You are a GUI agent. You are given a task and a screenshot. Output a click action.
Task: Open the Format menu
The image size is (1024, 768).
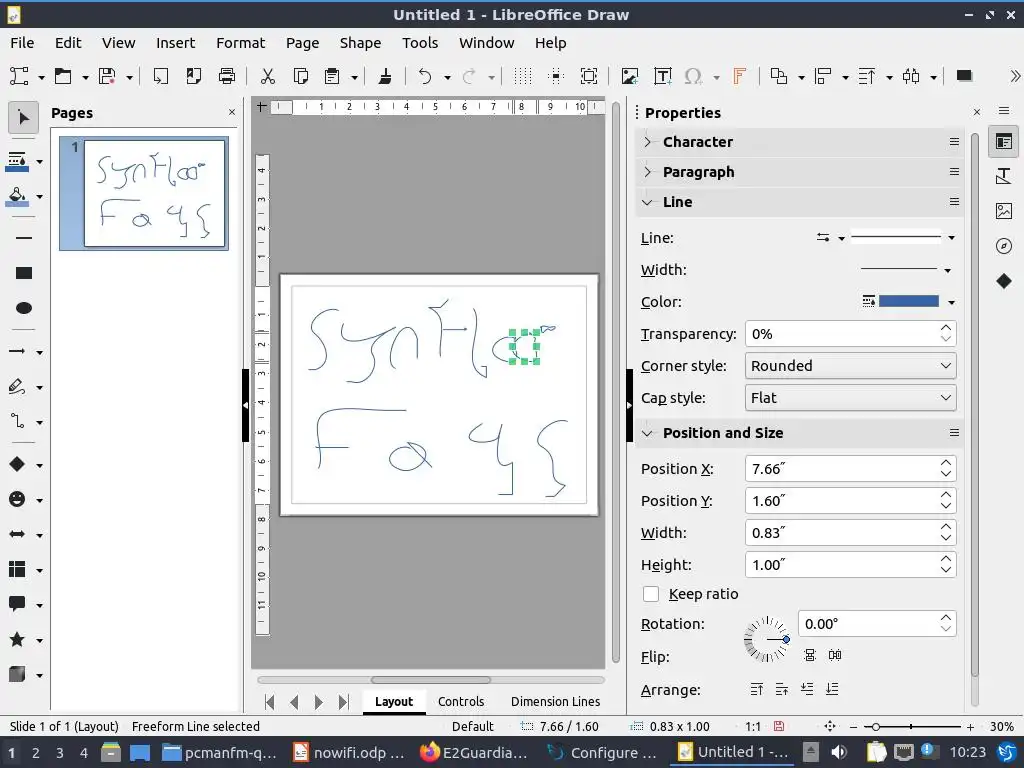click(x=240, y=42)
